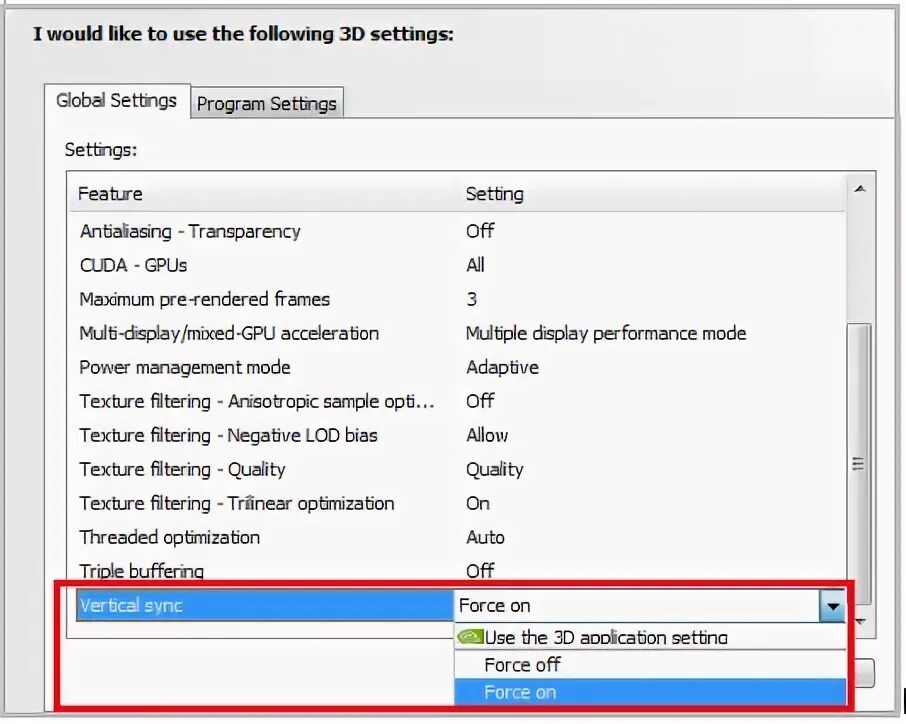Select Maximum pre-rendered frames row
The image size is (906, 724).
pyautogui.click(x=205, y=299)
